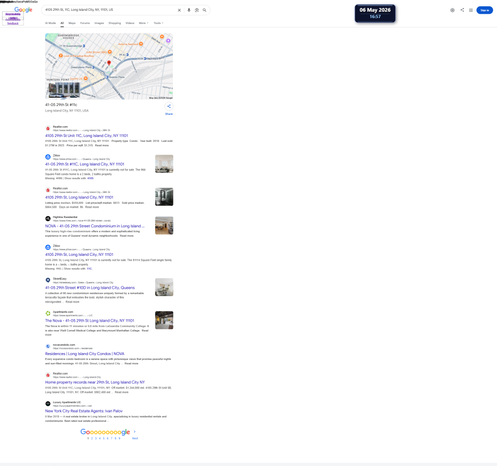Click the thumbnail of the Zillow #11C result

coord(164,164)
